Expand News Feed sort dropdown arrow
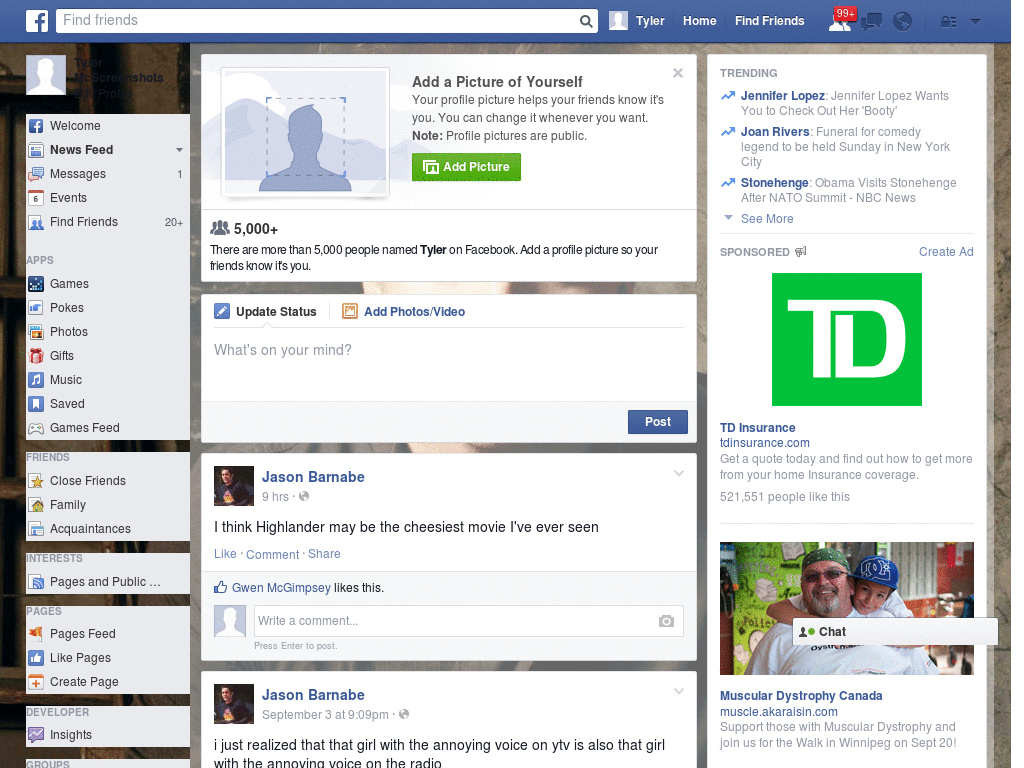The height and width of the screenshot is (768, 1024). 179,150
